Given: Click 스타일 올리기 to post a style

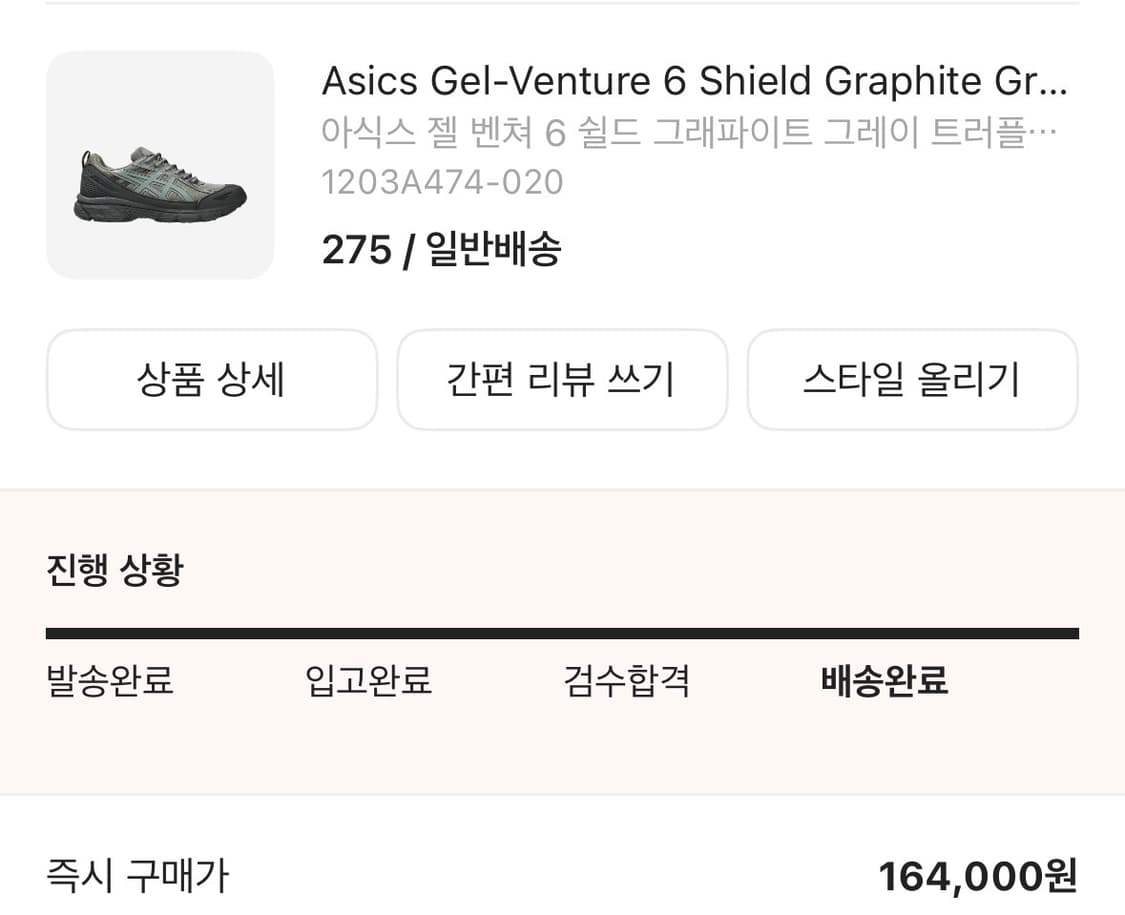Looking at the screenshot, I should [x=913, y=380].
